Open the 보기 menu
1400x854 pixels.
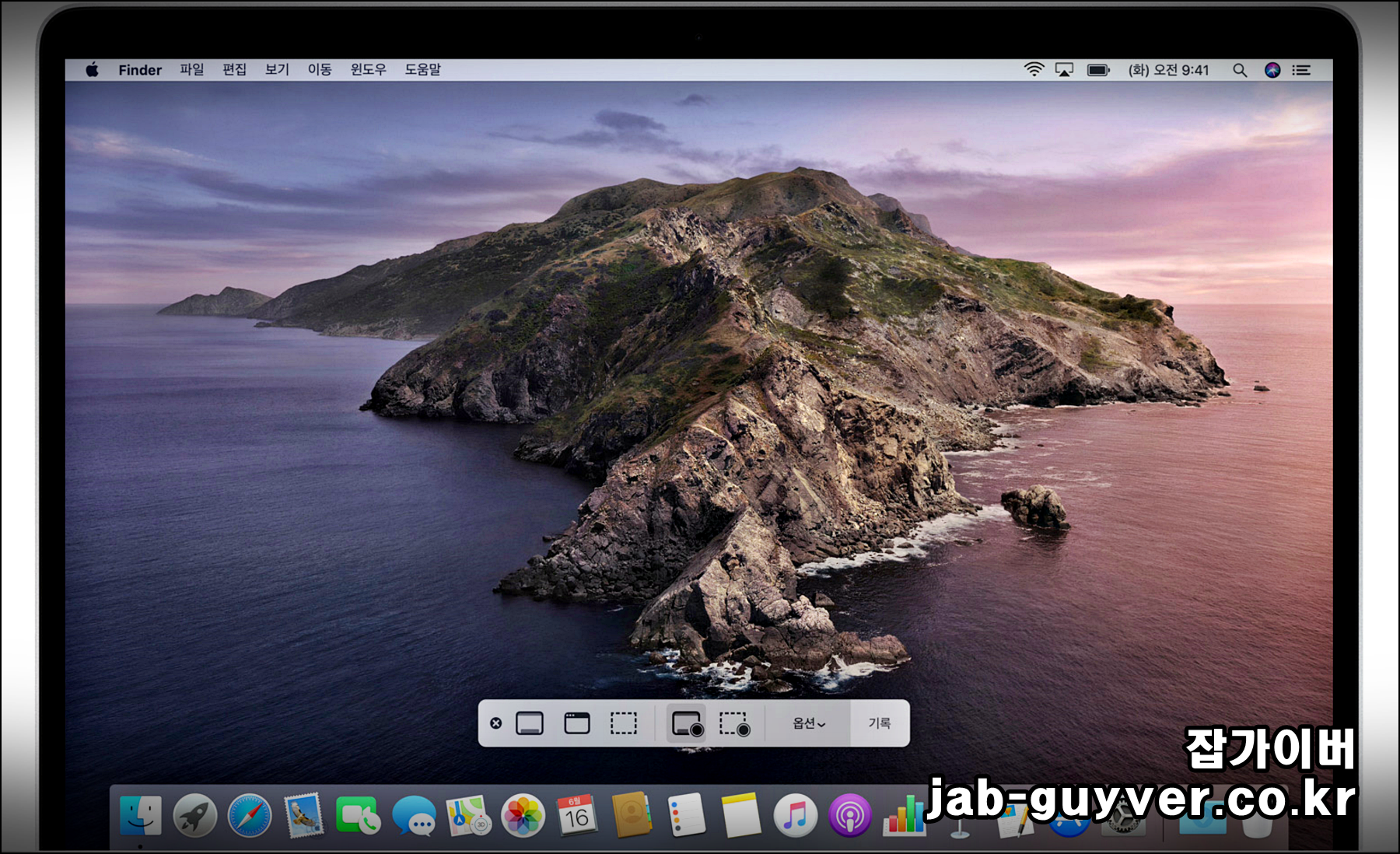(277, 70)
